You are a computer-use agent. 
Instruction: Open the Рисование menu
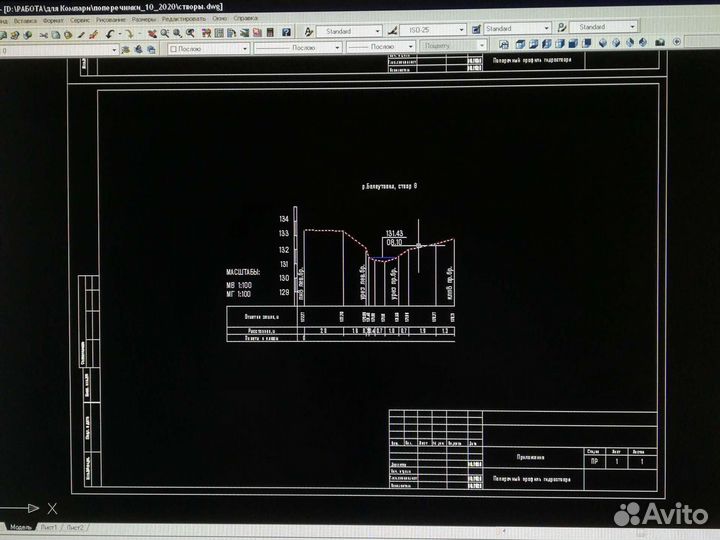click(111, 20)
